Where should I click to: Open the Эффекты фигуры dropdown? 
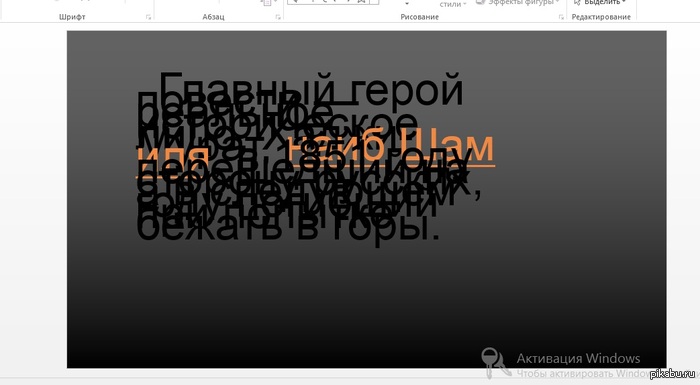tap(517, 3)
